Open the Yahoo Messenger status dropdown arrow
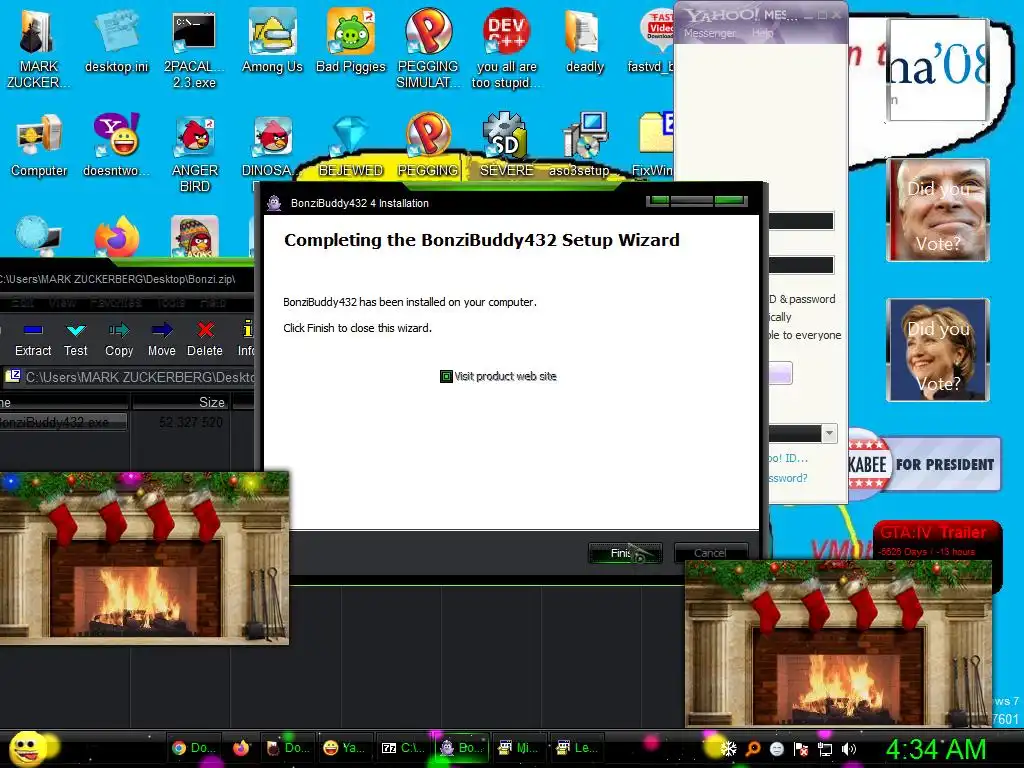1024x768 pixels. coord(829,433)
